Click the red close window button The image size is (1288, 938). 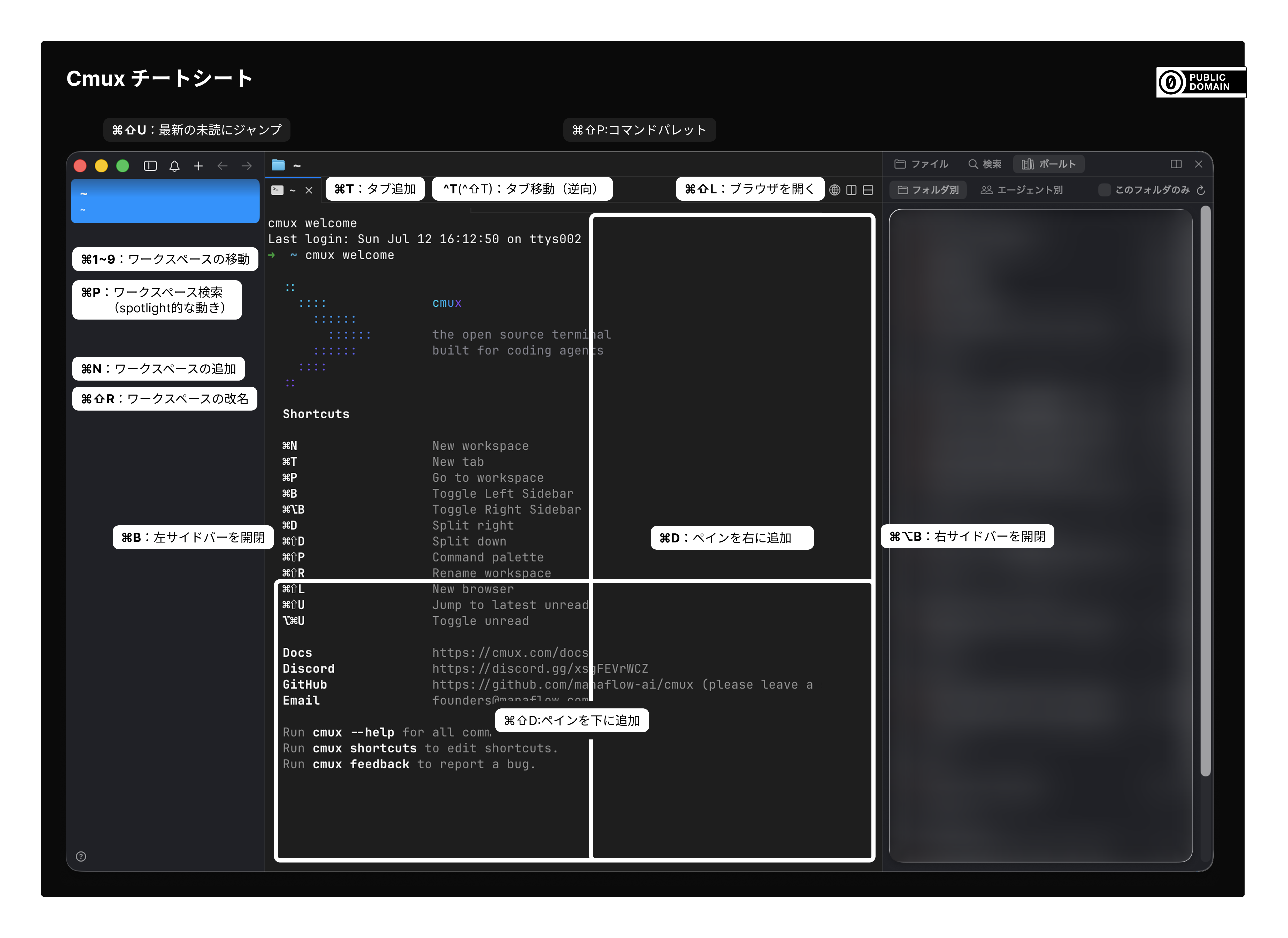[80, 166]
